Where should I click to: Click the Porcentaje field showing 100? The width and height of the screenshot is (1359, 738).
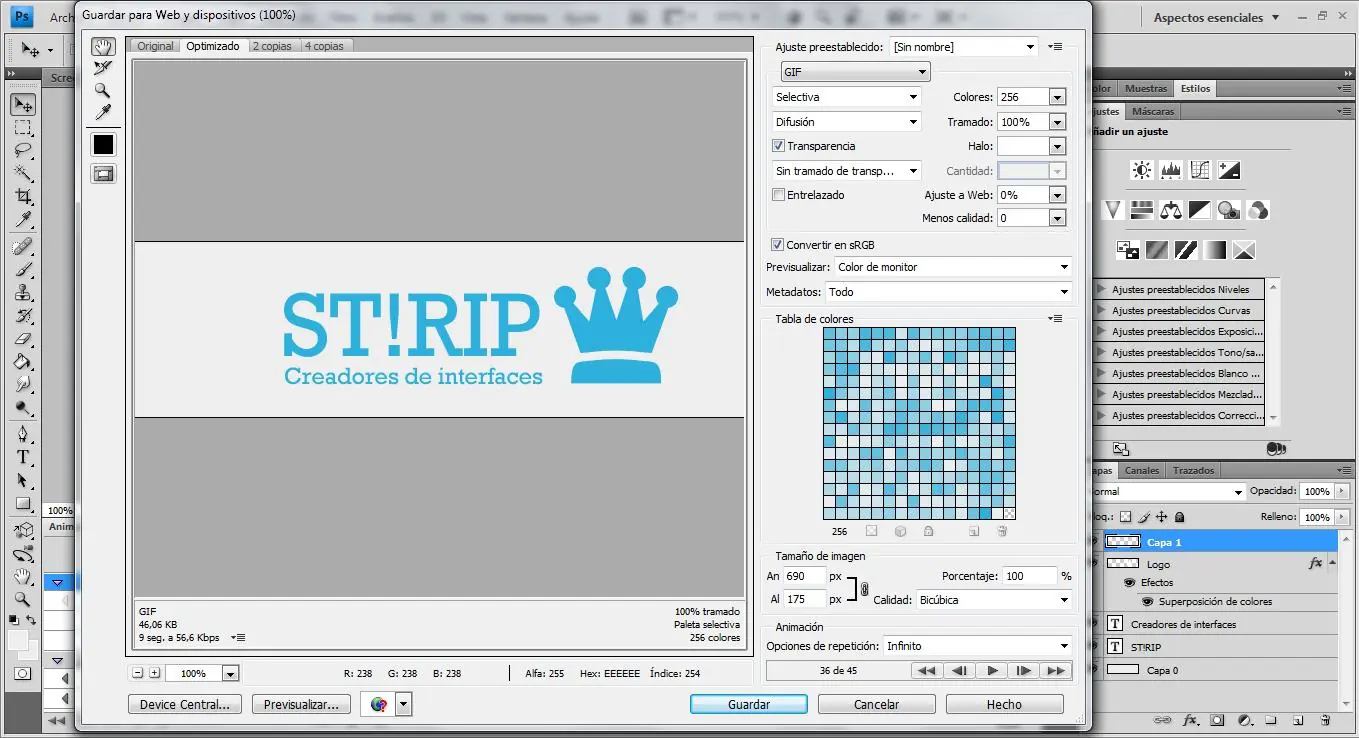[1030, 576]
